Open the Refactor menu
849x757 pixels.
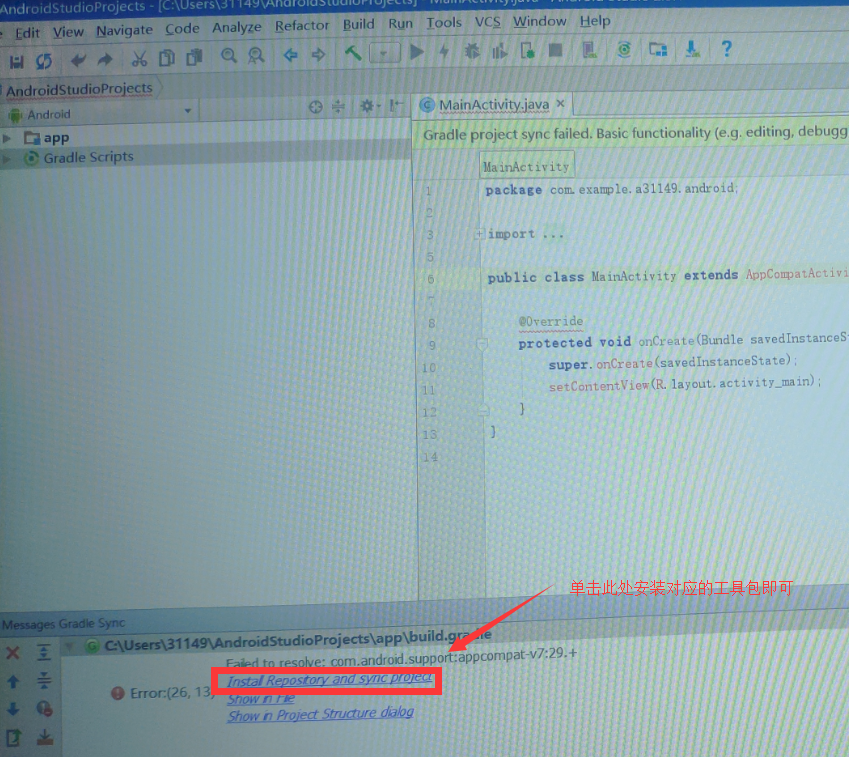[x=302, y=25]
